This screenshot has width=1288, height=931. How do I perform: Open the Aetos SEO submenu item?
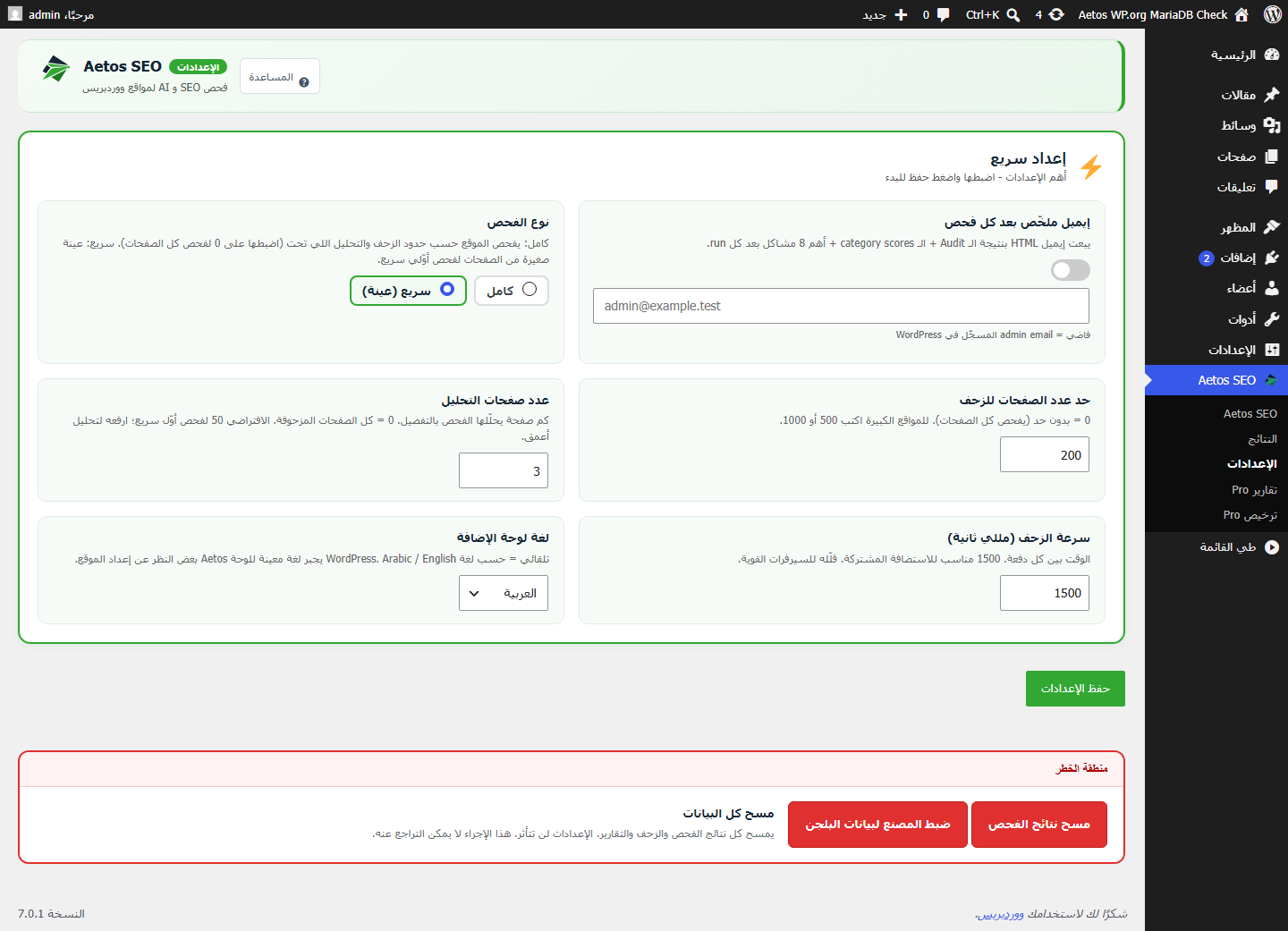click(1250, 414)
